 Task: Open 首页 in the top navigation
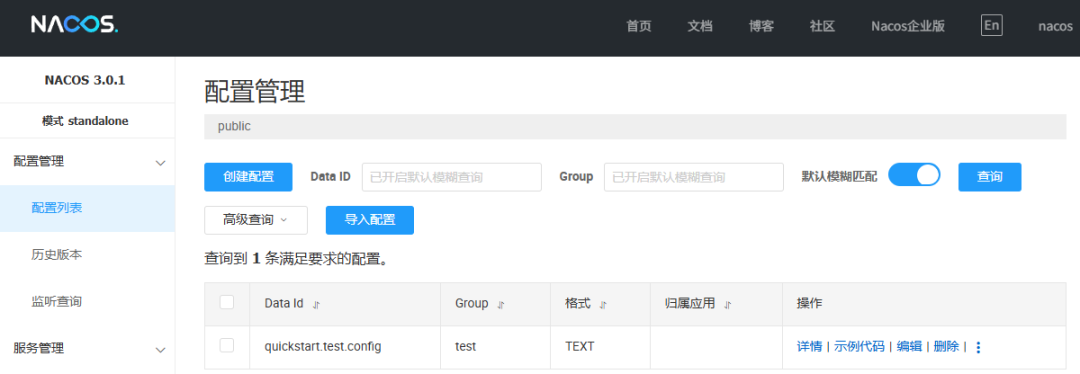638,26
